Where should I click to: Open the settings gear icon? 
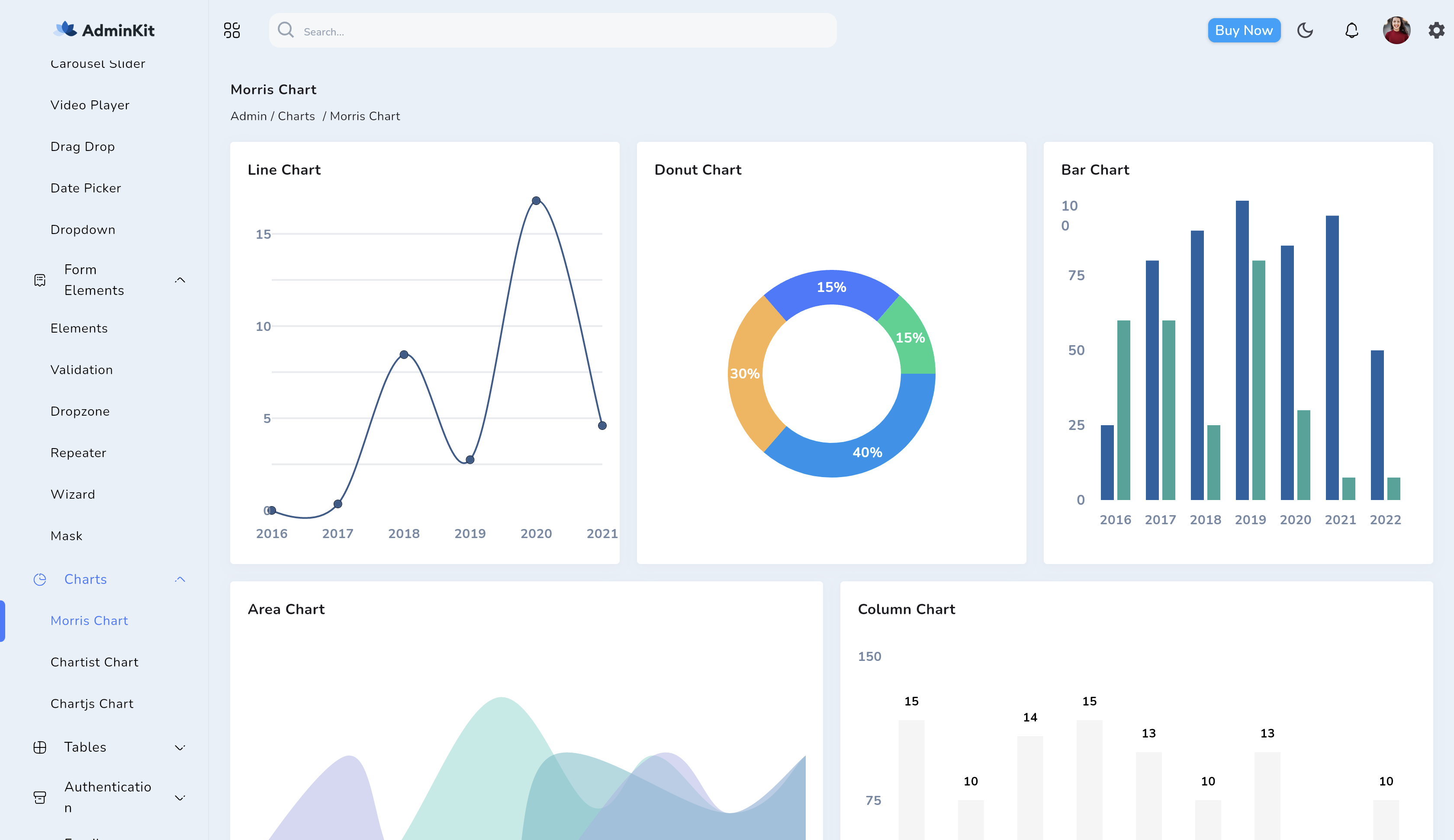[1436, 30]
